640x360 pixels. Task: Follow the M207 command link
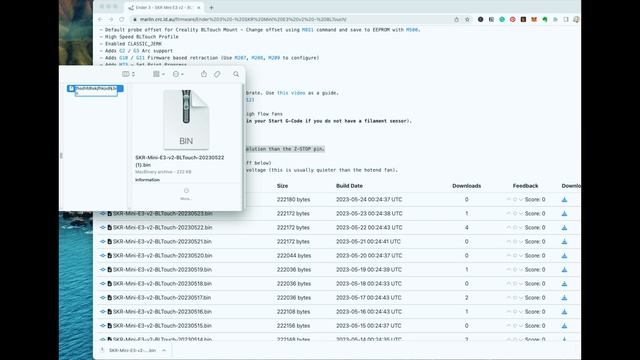pos(240,58)
